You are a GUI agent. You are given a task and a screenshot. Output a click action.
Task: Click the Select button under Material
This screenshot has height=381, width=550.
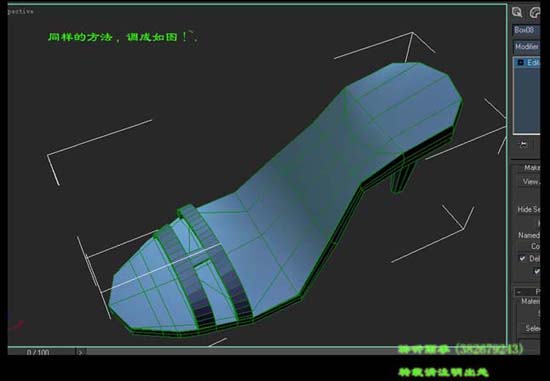[x=532, y=328]
